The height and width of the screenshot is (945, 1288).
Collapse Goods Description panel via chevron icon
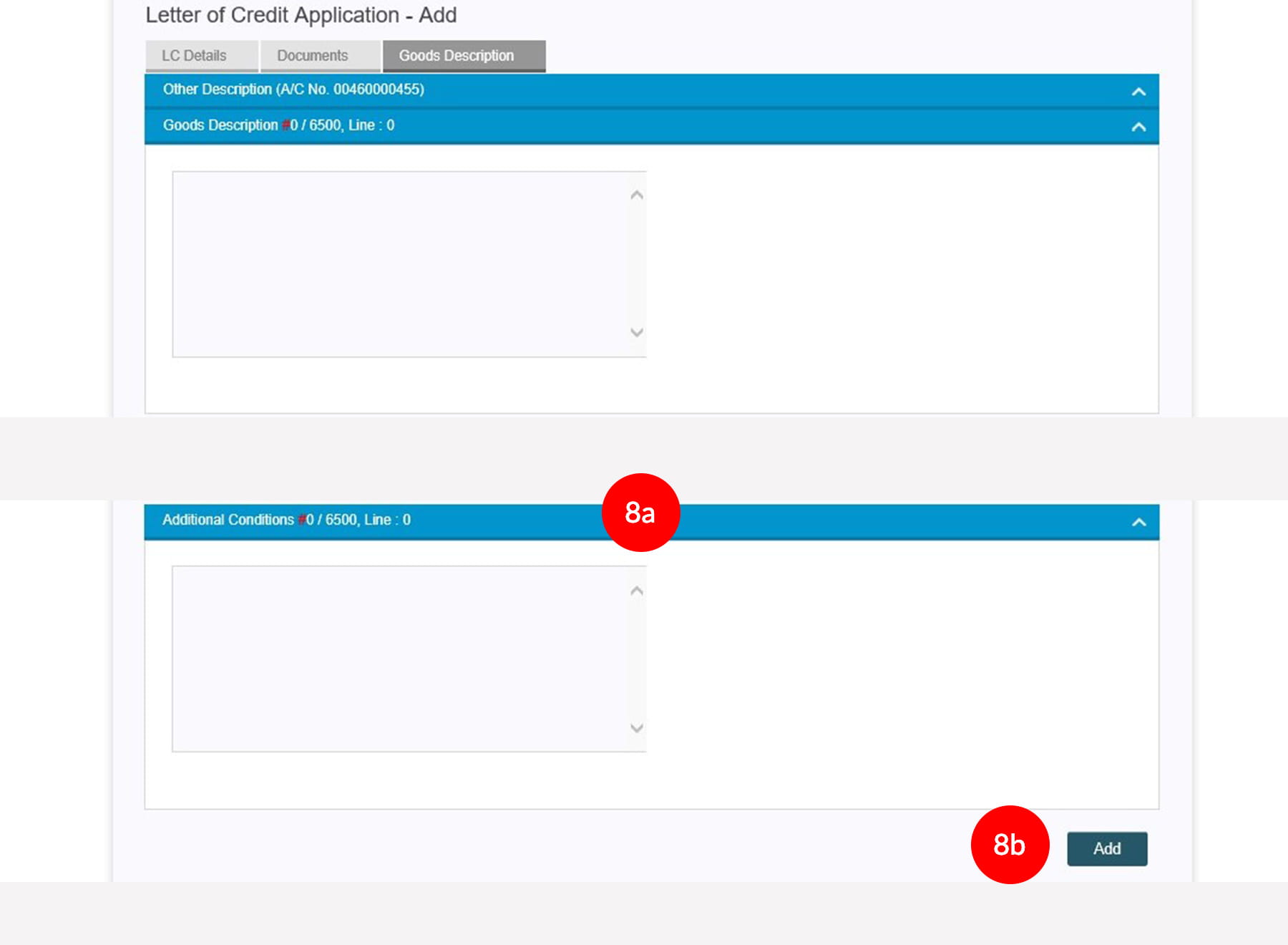click(x=1138, y=127)
